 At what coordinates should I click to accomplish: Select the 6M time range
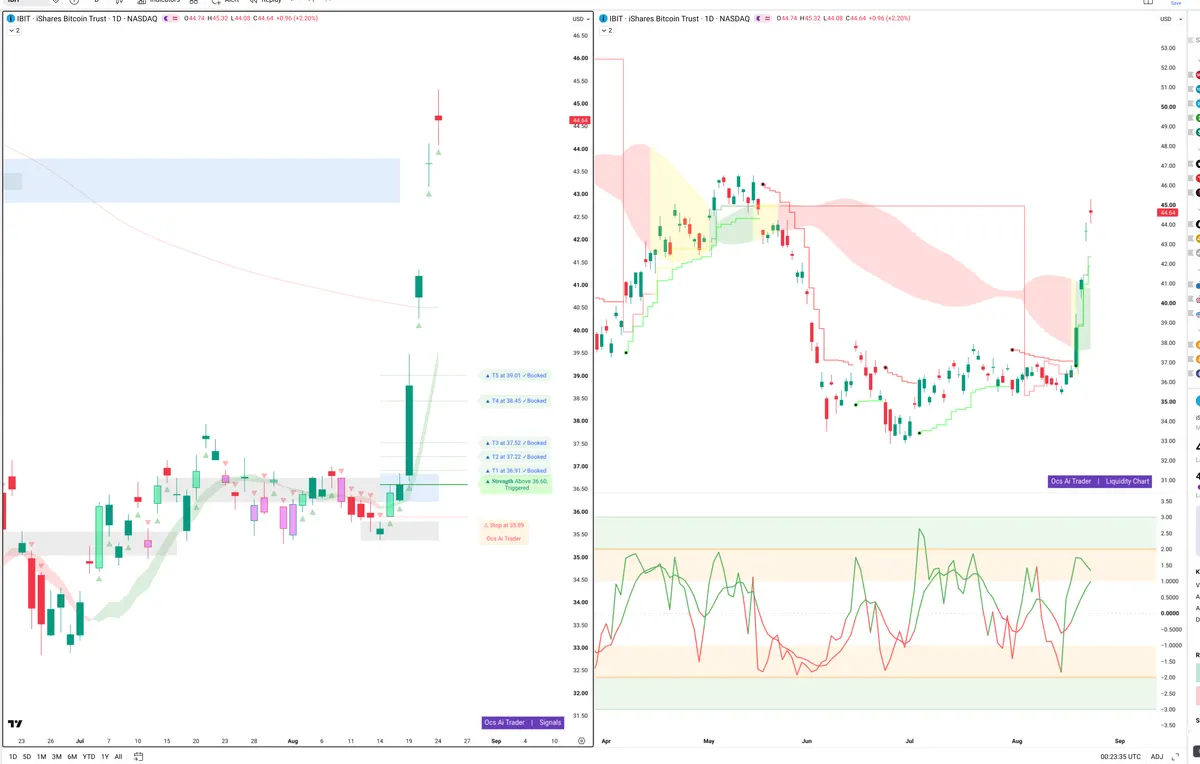pos(72,756)
